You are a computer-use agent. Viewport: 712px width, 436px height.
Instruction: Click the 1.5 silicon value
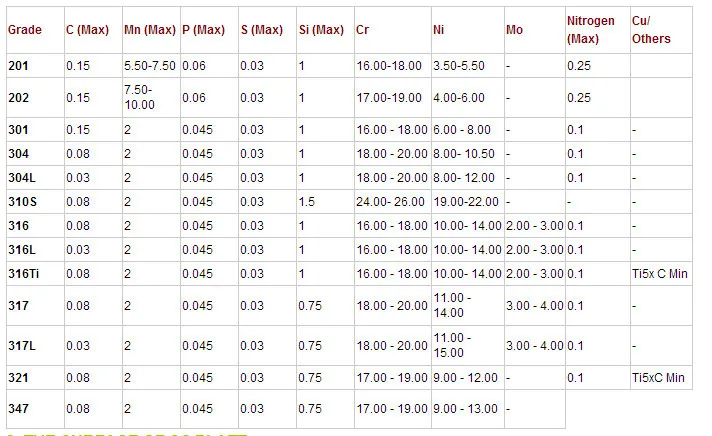tap(304, 202)
